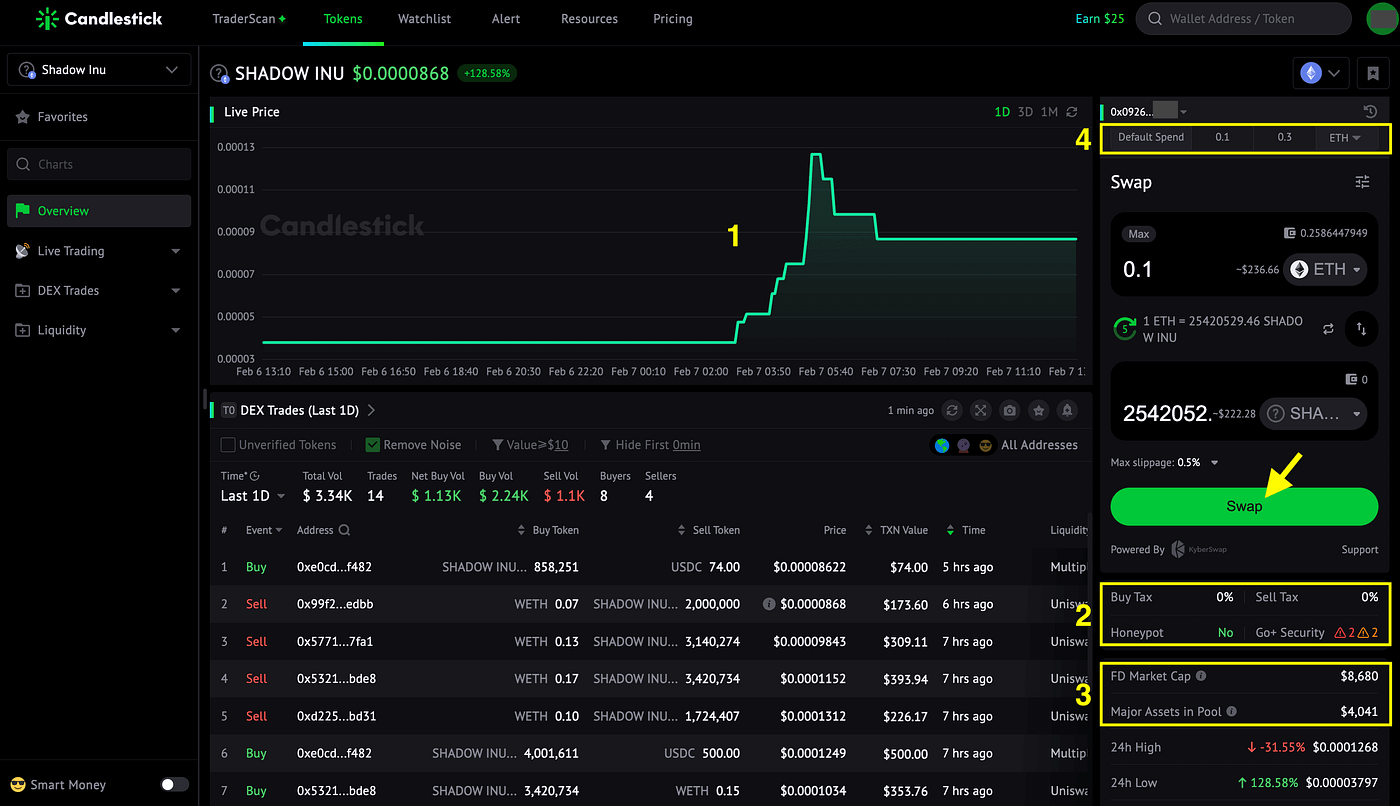Screen dimensions: 1400x806
Task: Open the TraderScan tab
Action: coord(249,19)
